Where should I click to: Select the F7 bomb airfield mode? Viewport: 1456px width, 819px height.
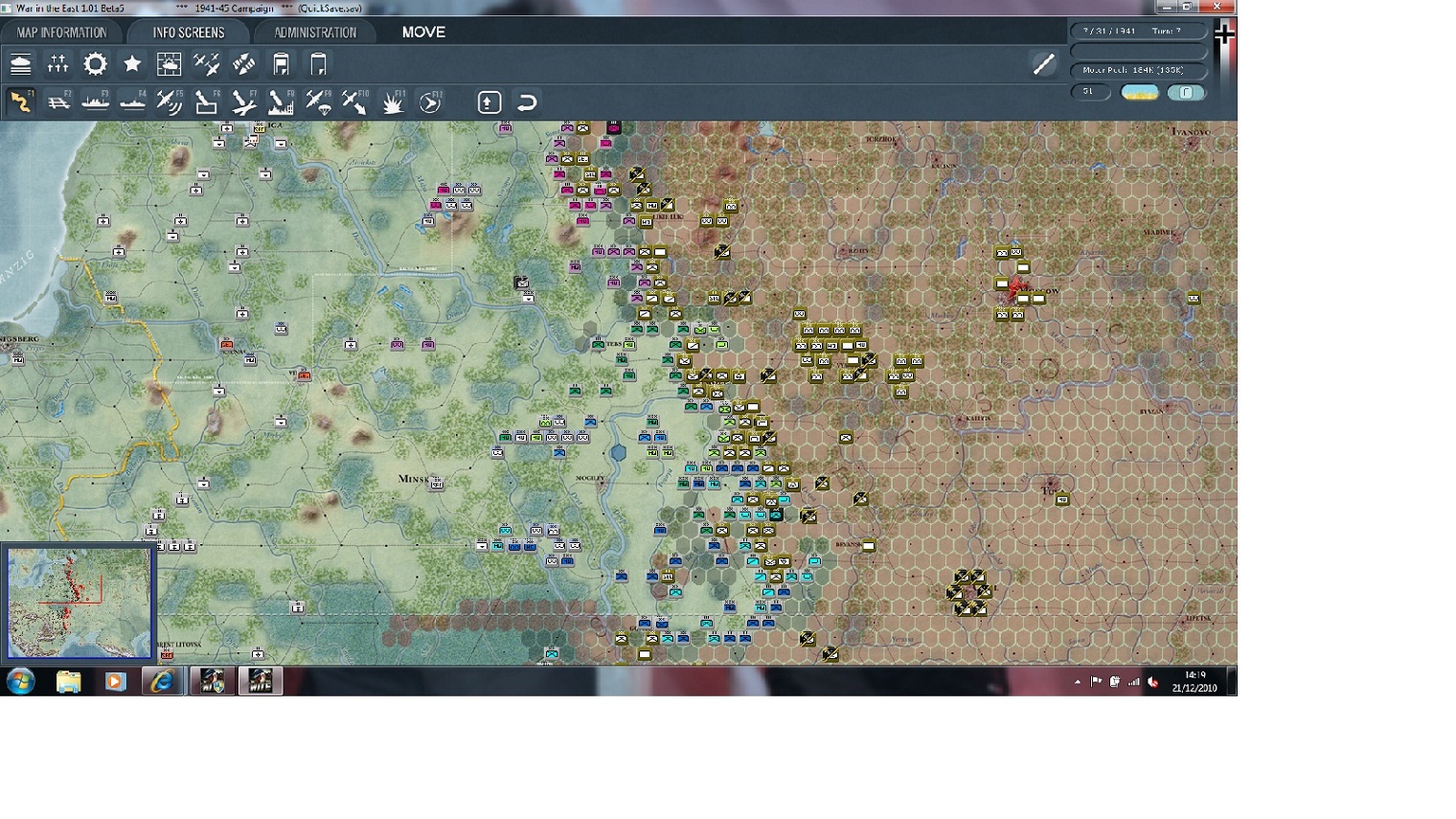(x=243, y=102)
